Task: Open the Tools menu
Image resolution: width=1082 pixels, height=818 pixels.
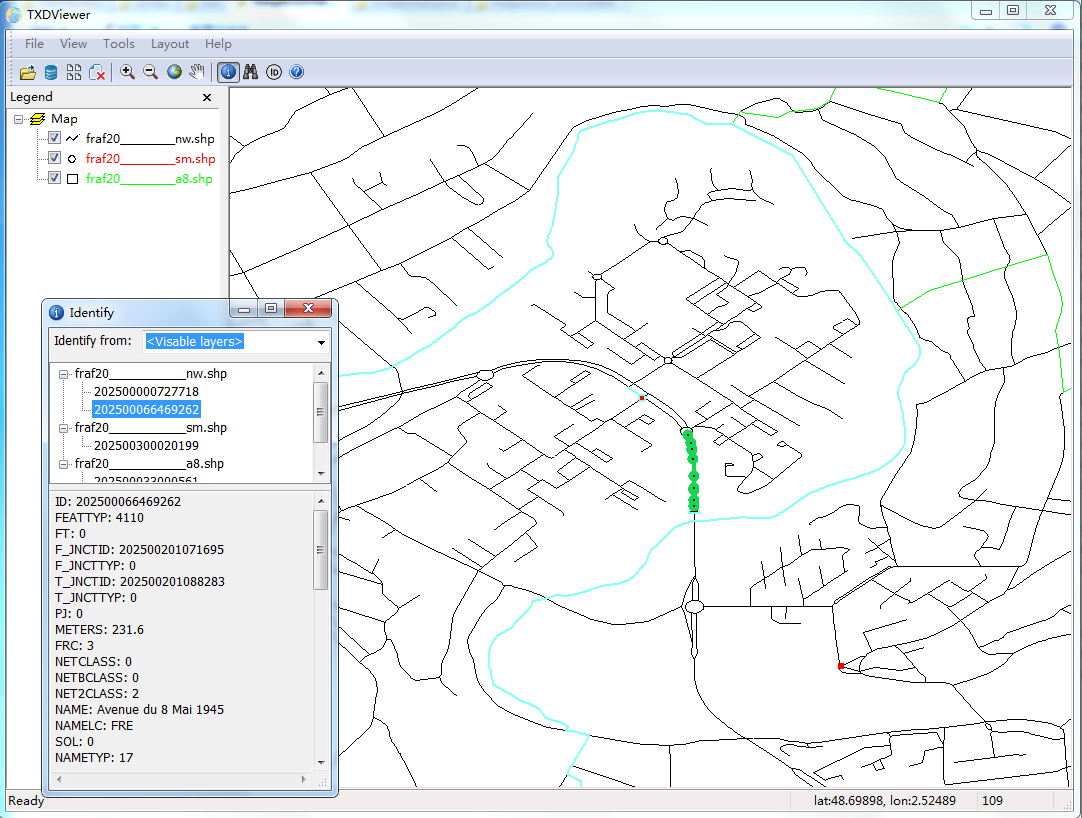Action: pyautogui.click(x=119, y=44)
